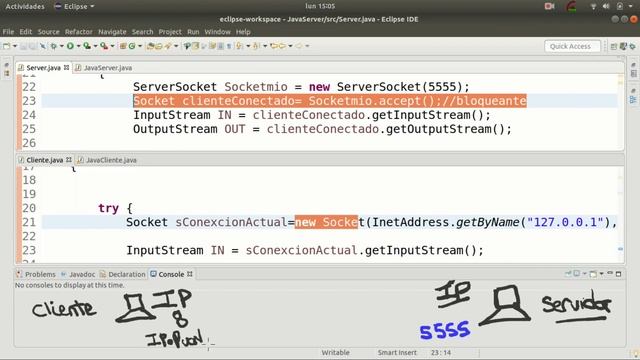This screenshot has height=360, width=640.
Task: Select the JavaServer.java editor tab
Action: pyautogui.click(x=104, y=68)
